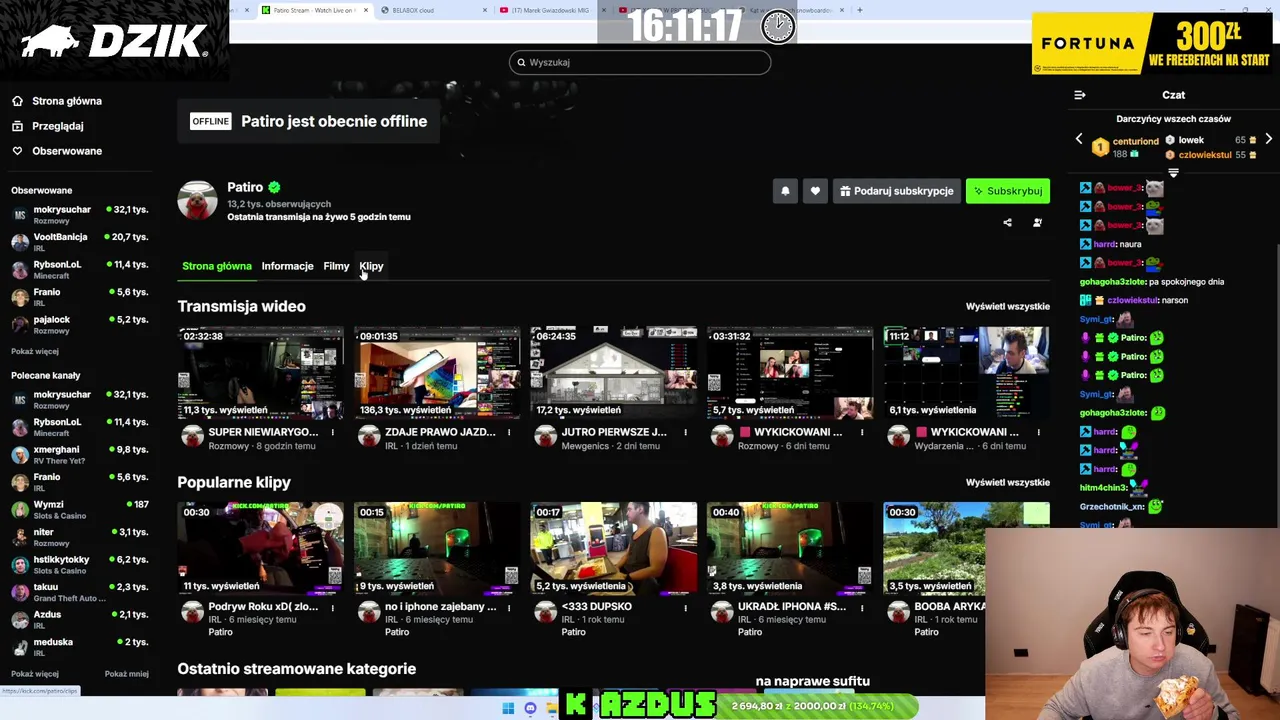The height and width of the screenshot is (720, 1280).
Task: Open options menu of <333 DUPSKO clip
Action: [x=685, y=607]
